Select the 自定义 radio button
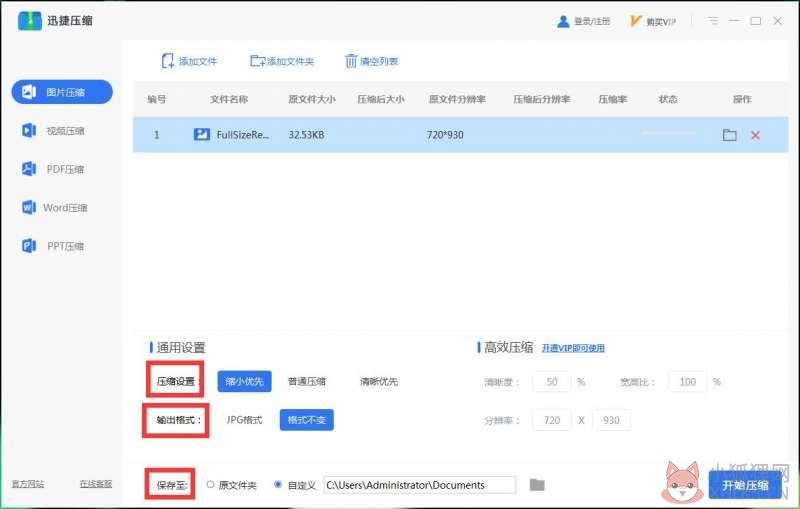This screenshot has height=509, width=800. pos(278,485)
